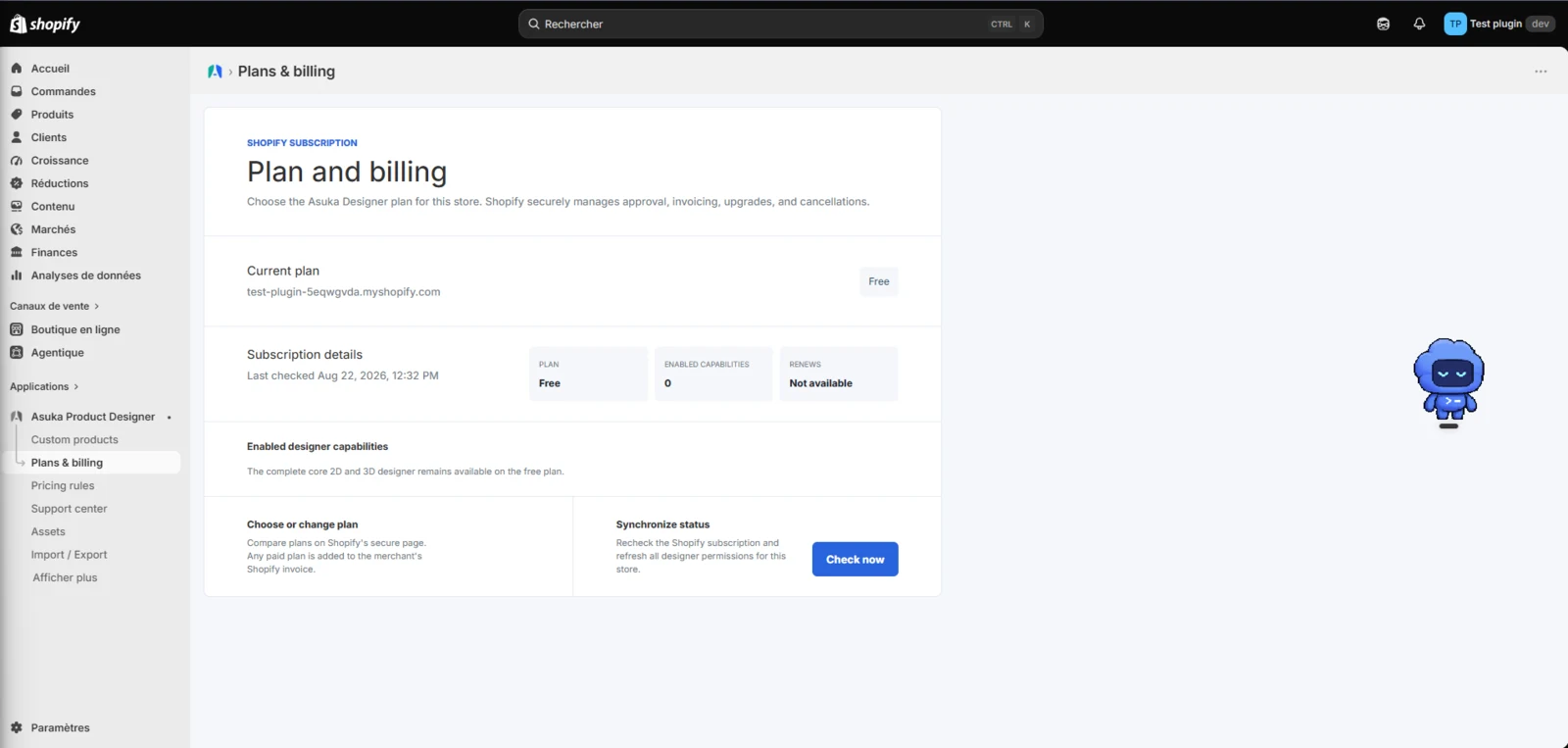Click the Current plan label
This screenshot has width=1568, height=748.
pos(283,271)
